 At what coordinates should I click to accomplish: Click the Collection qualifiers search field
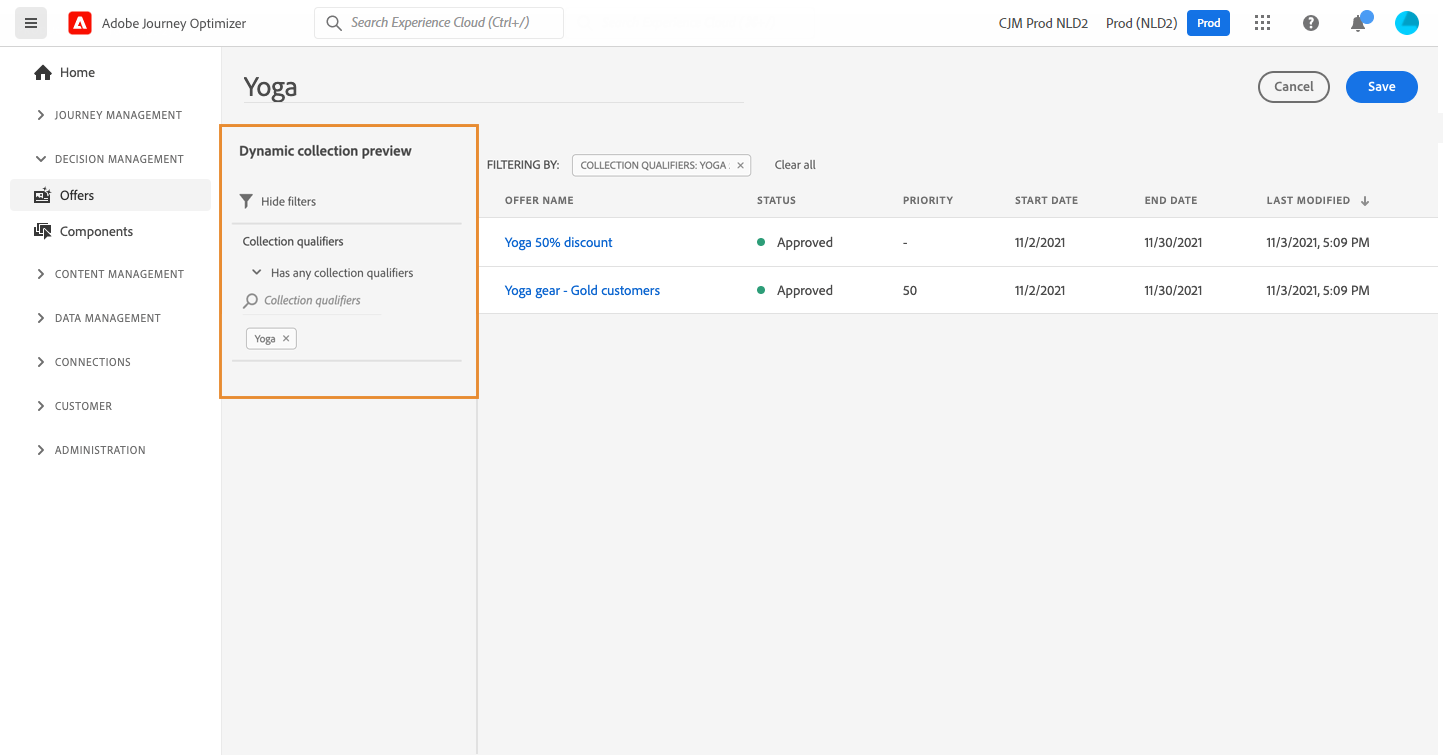[318, 300]
